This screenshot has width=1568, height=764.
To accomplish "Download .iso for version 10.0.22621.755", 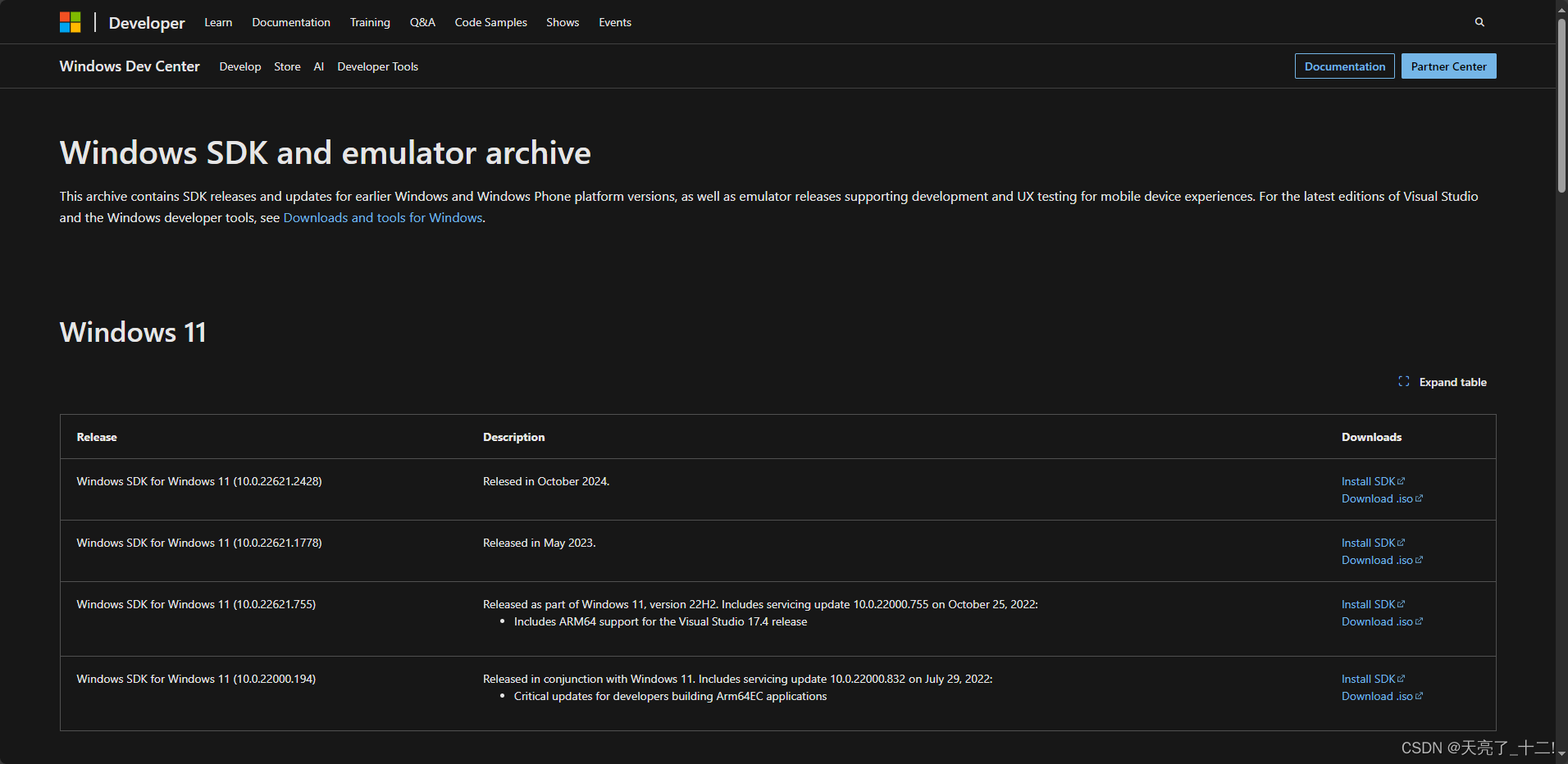I will coord(1382,621).
